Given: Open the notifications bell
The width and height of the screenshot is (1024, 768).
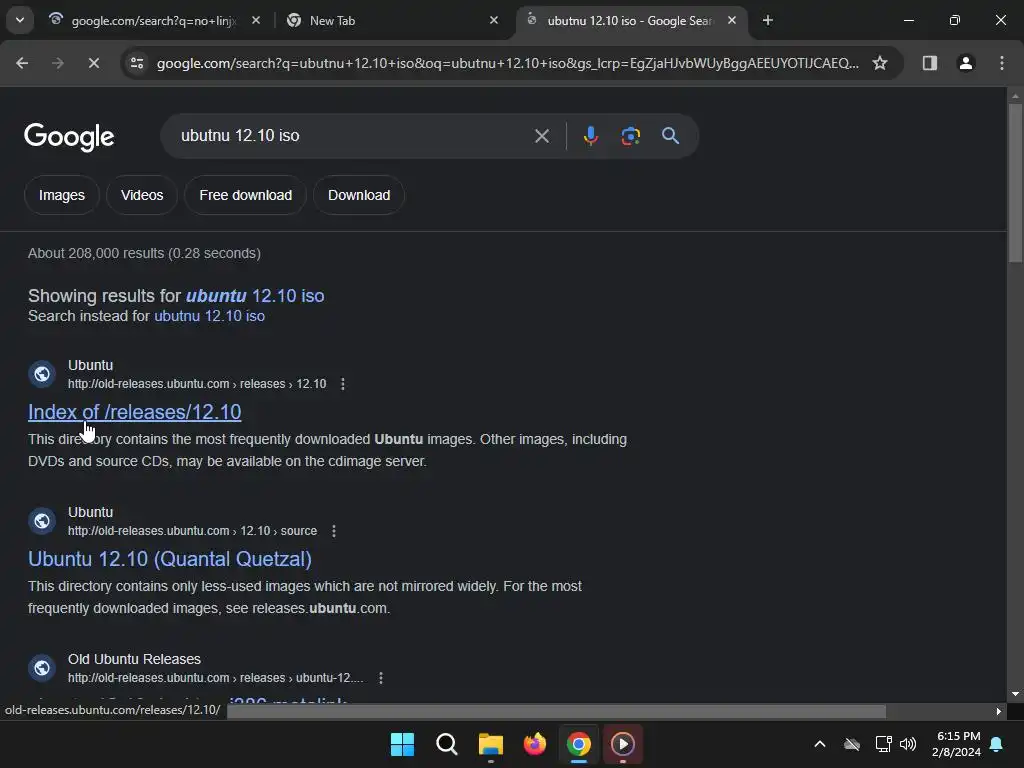Looking at the screenshot, I should pyautogui.click(x=997, y=744).
